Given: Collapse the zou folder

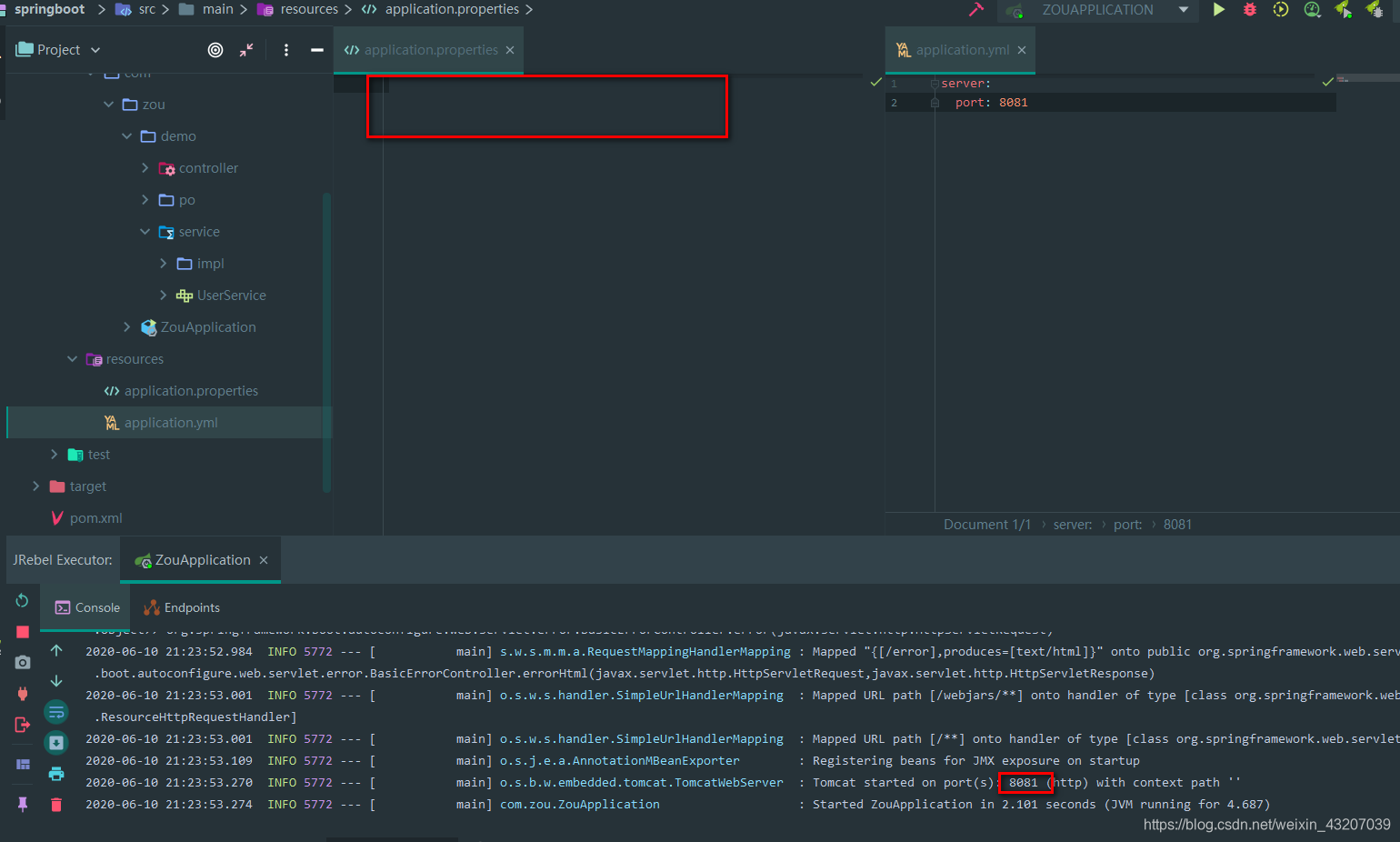Looking at the screenshot, I should (109, 105).
